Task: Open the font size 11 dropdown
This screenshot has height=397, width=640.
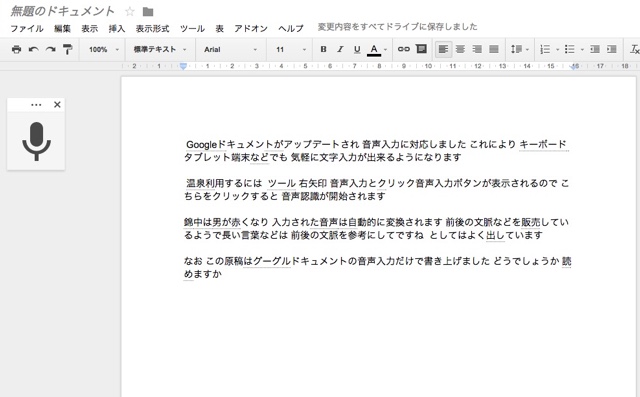Action: point(291,49)
